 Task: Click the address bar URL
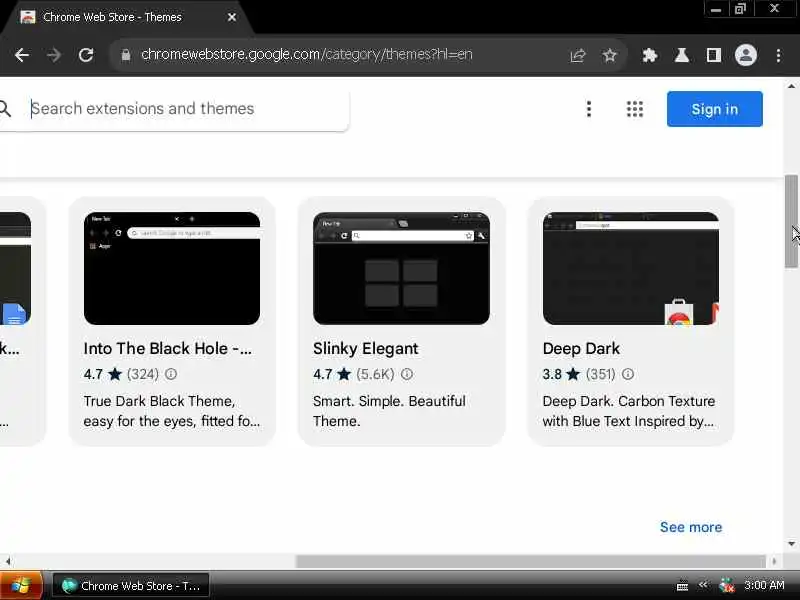tap(307, 55)
